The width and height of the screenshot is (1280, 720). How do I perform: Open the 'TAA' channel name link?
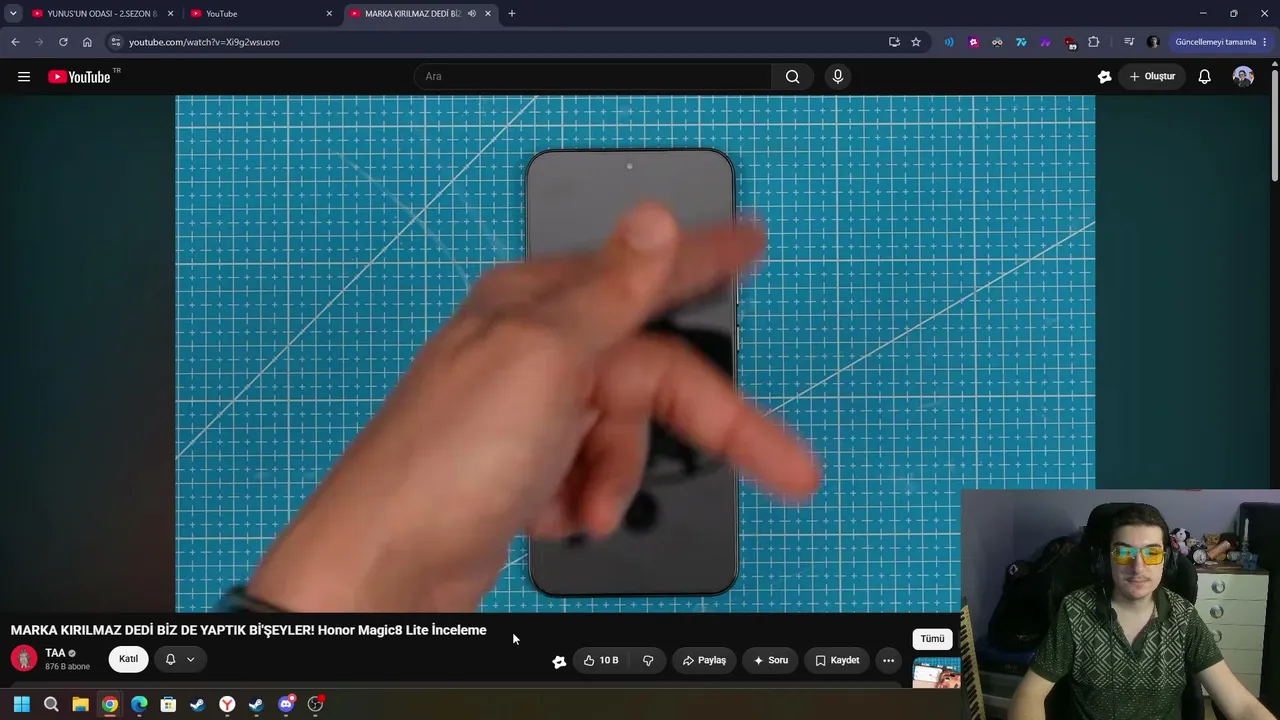55,653
